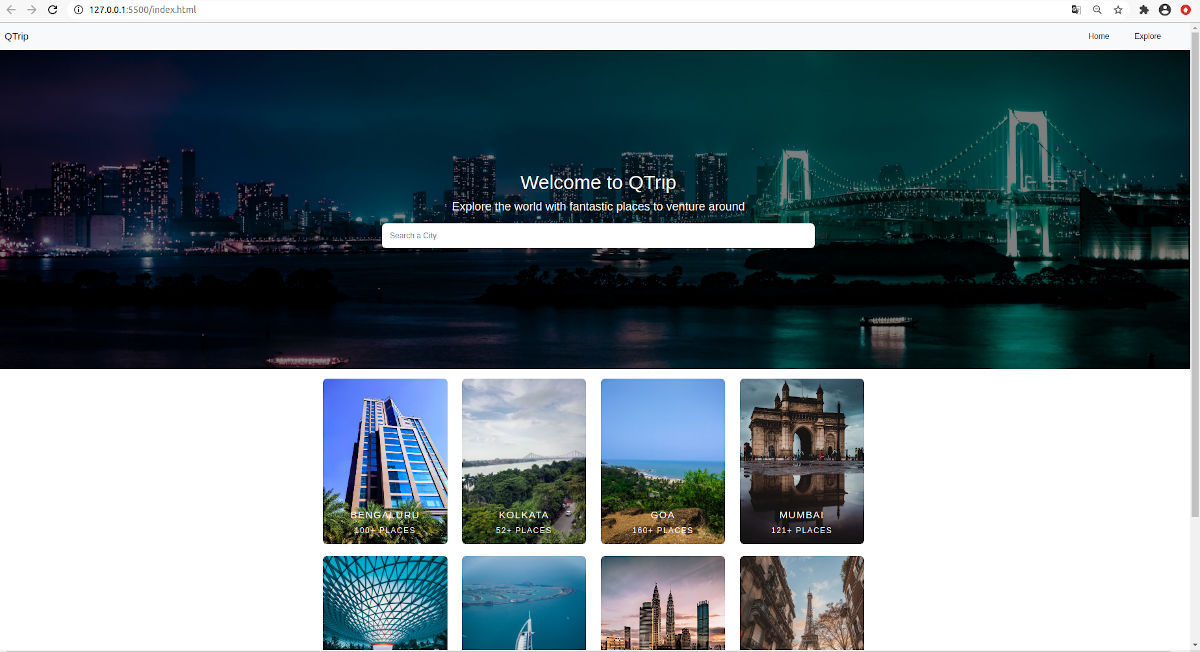Open the Bengaluru city card
1200x652 pixels.
384,461
